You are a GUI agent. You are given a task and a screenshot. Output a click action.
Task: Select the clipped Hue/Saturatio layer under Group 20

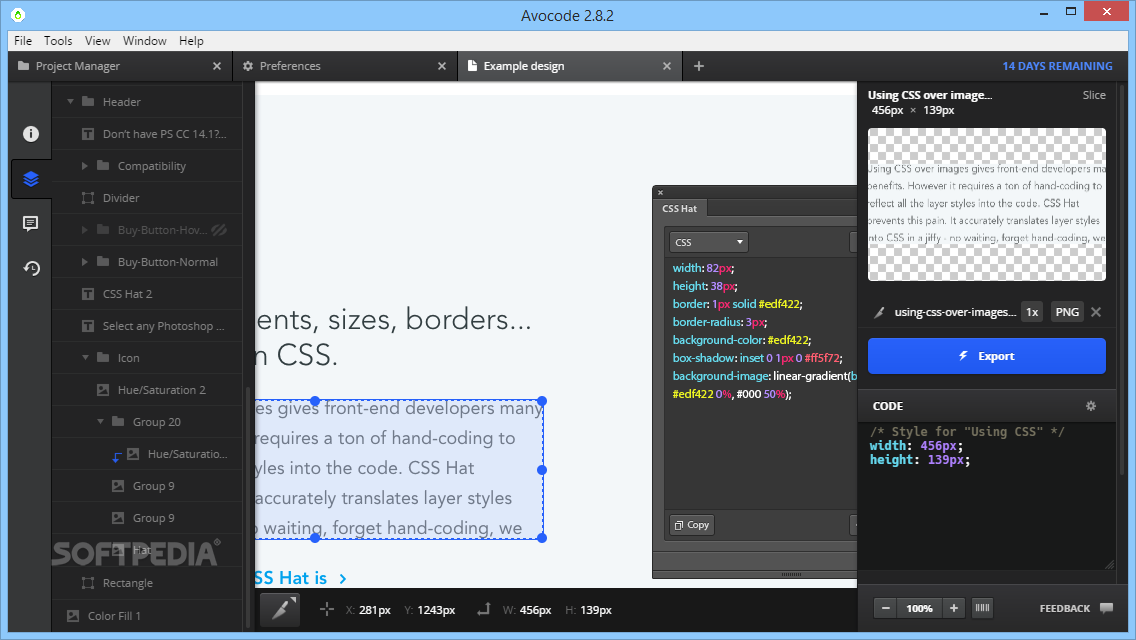(147, 454)
